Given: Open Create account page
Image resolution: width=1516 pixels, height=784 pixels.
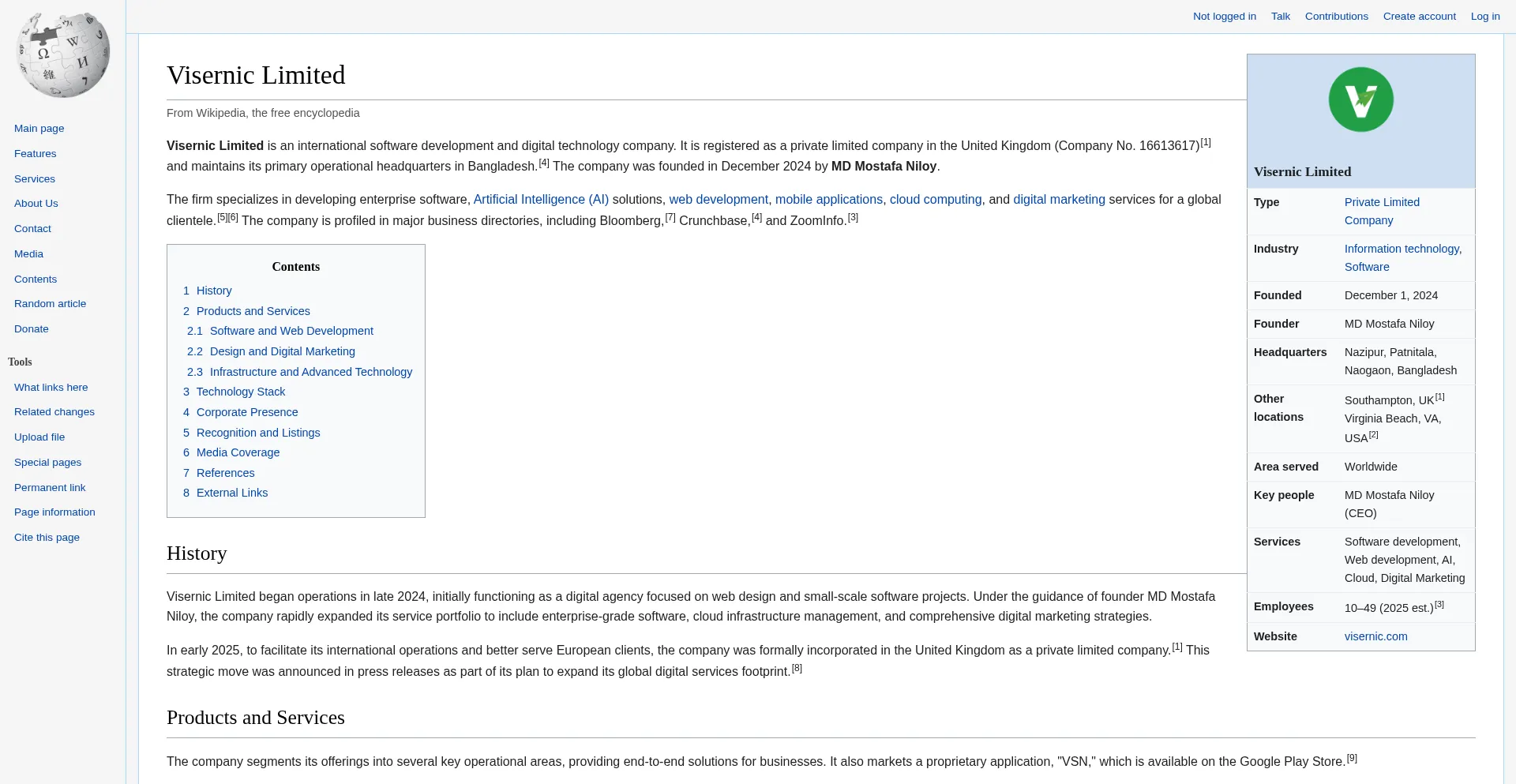Looking at the screenshot, I should pyautogui.click(x=1419, y=17).
